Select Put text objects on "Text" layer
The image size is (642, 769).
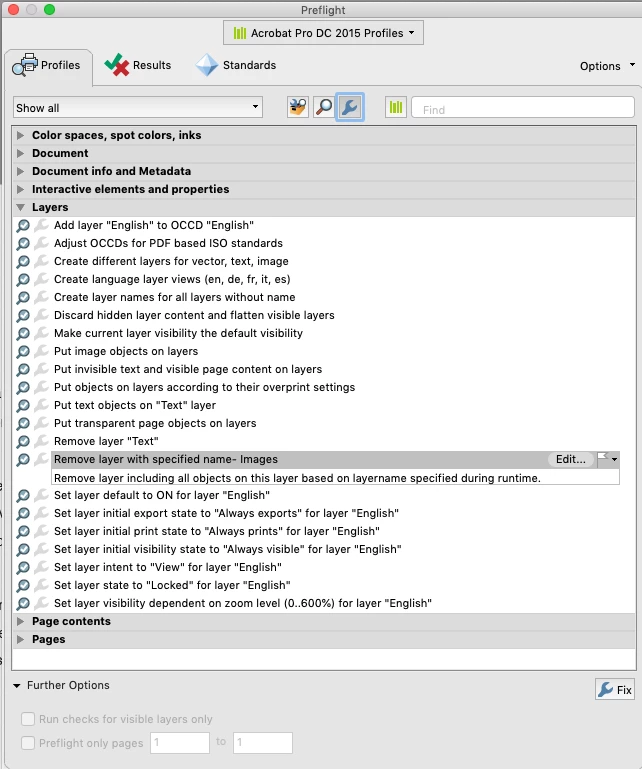(x=135, y=405)
